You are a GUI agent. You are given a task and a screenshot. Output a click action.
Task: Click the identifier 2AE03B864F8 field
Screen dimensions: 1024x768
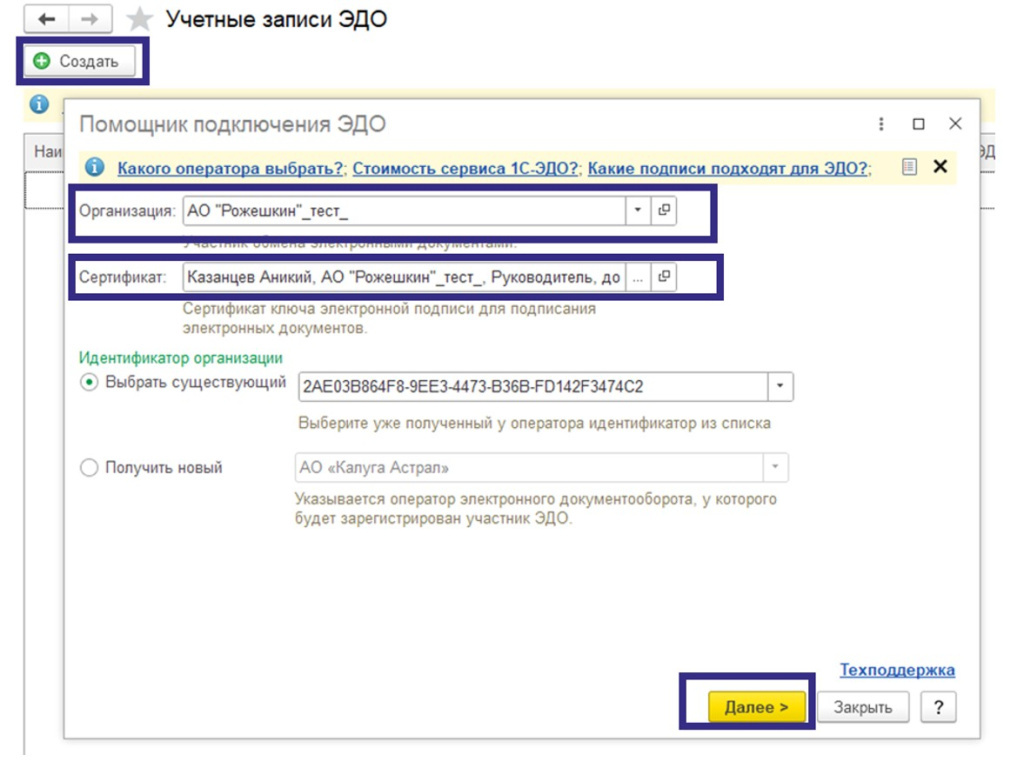(x=533, y=387)
